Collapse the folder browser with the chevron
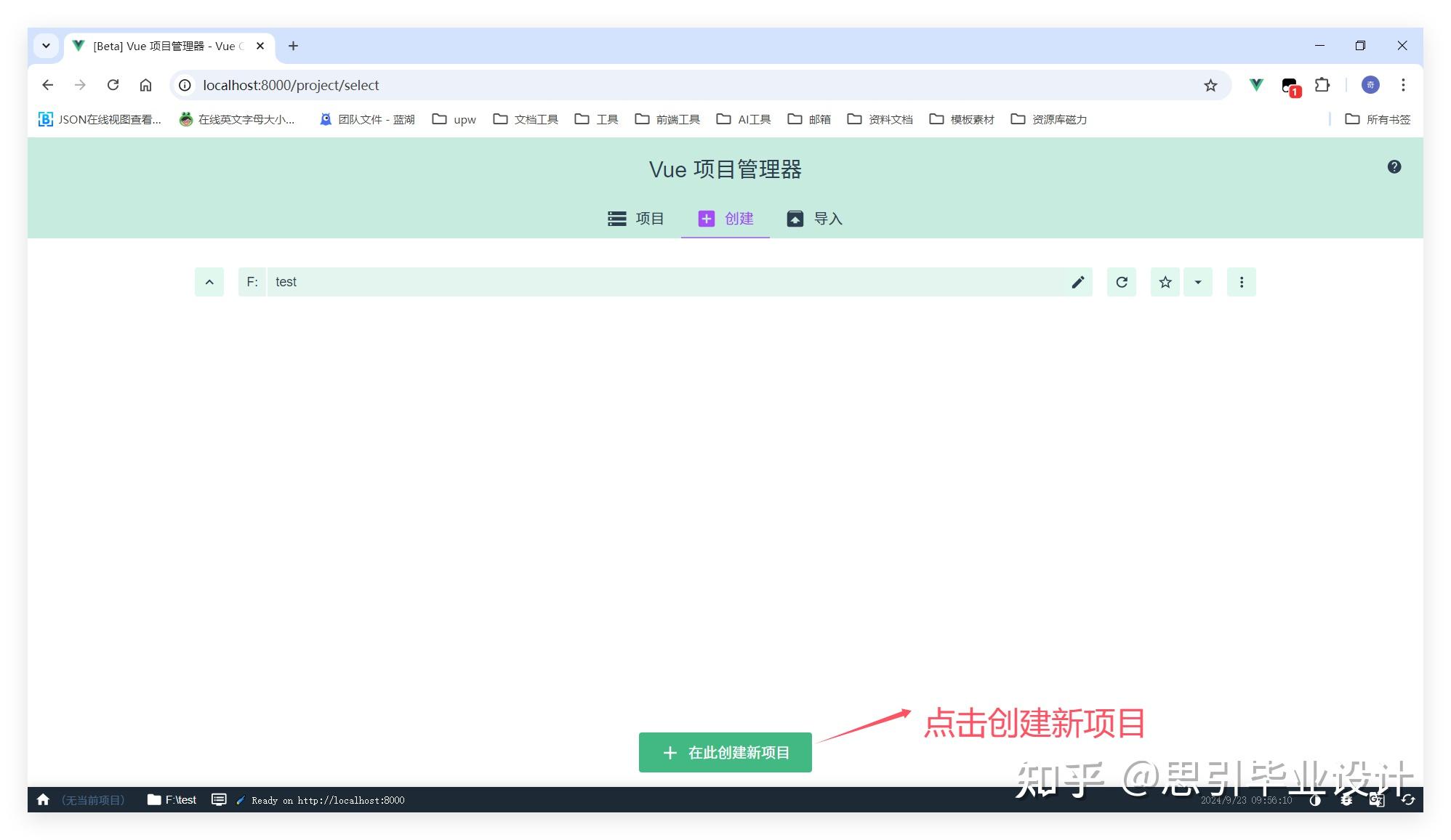 click(x=209, y=282)
